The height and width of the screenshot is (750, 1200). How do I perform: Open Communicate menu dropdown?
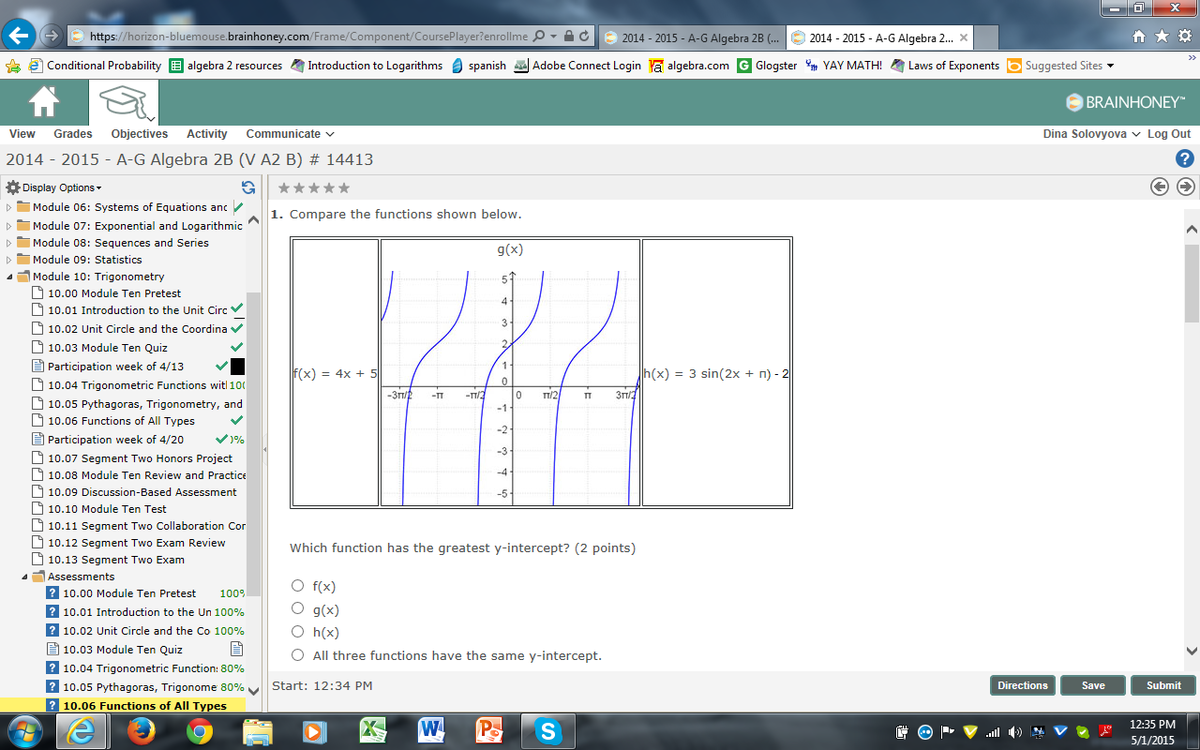(289, 133)
